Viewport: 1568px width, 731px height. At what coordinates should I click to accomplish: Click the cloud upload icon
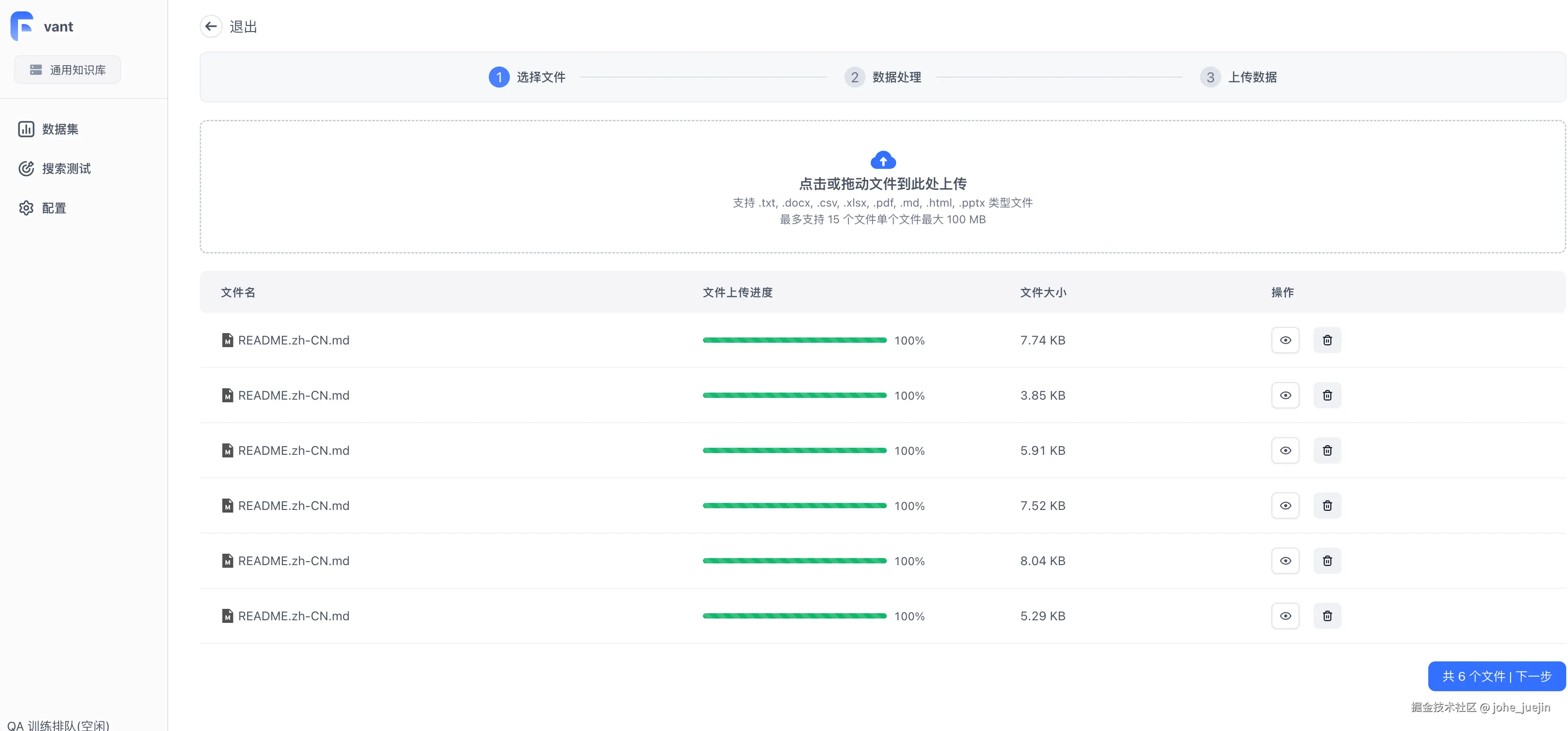point(883,160)
